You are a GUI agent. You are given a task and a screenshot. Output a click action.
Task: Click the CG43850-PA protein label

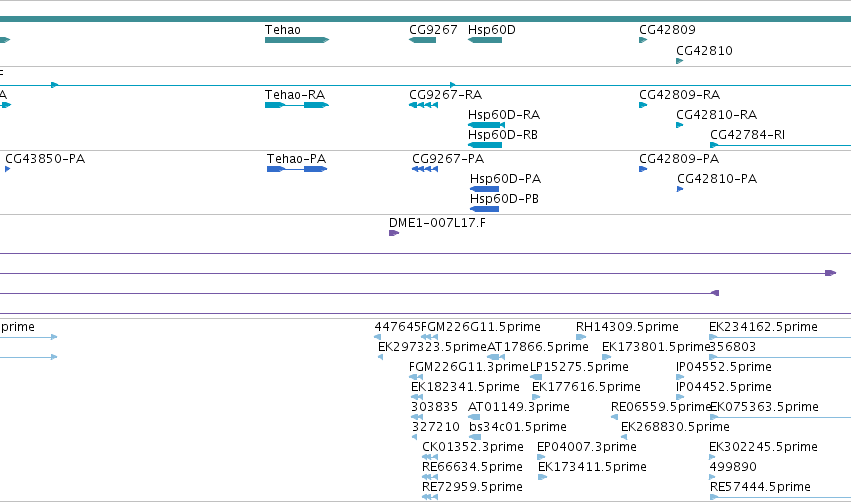point(45,158)
